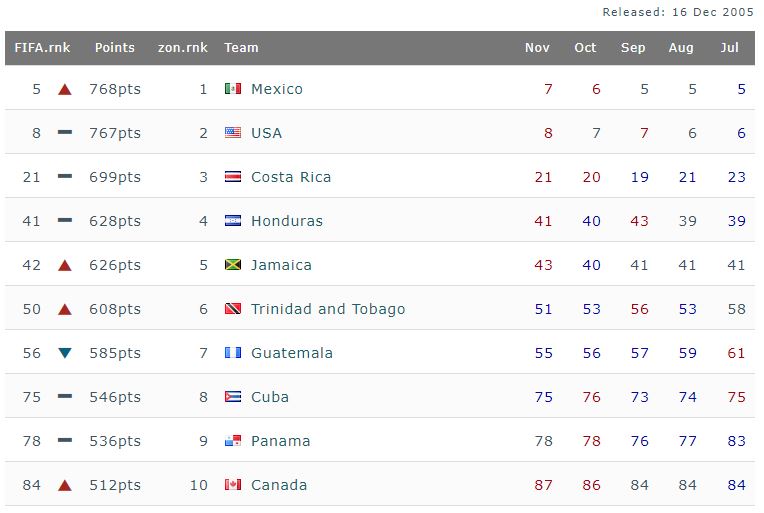Open the Cuba team link
Image resolution: width=764 pixels, height=513 pixels.
click(x=270, y=397)
